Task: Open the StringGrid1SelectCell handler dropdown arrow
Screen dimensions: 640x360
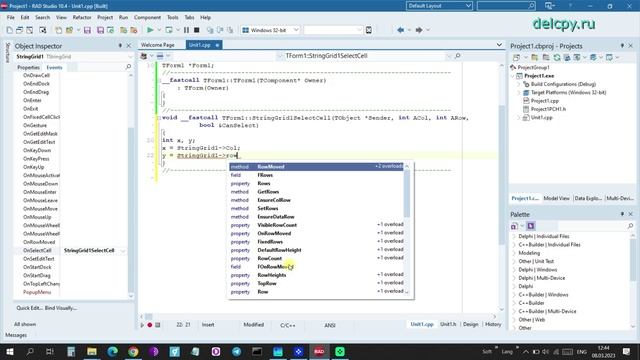Action: [123, 251]
